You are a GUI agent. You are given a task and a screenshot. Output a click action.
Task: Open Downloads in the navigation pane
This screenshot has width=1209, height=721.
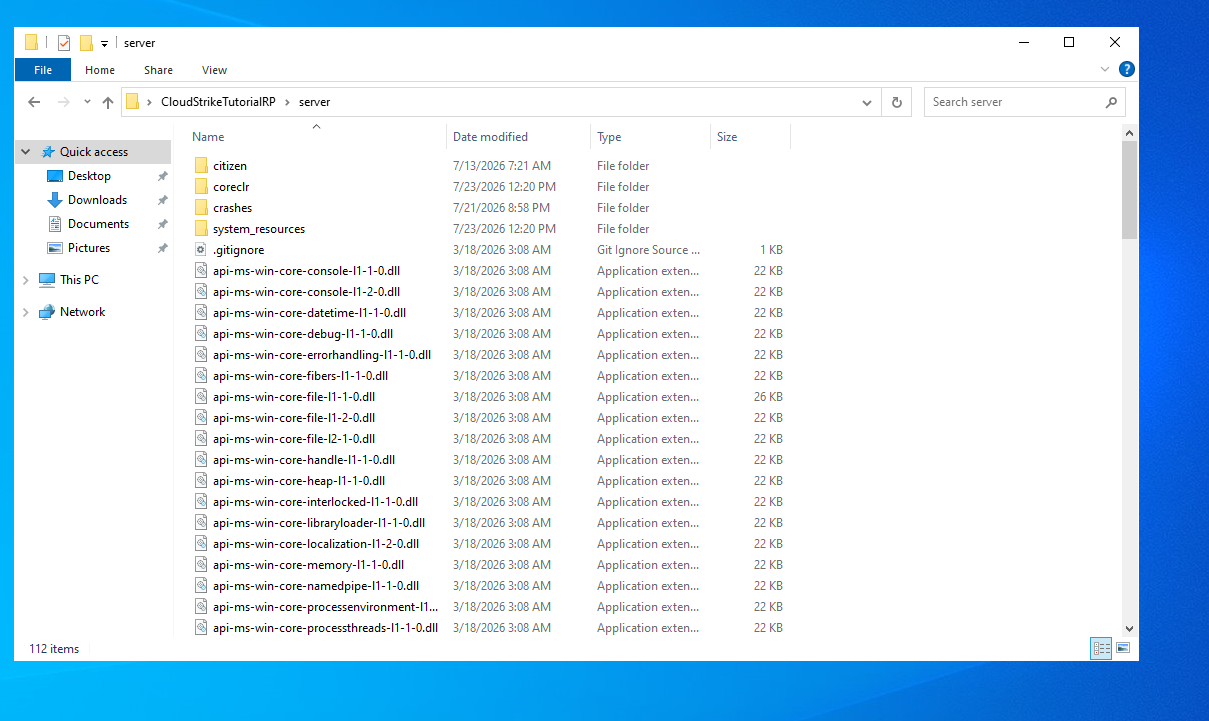pos(97,200)
